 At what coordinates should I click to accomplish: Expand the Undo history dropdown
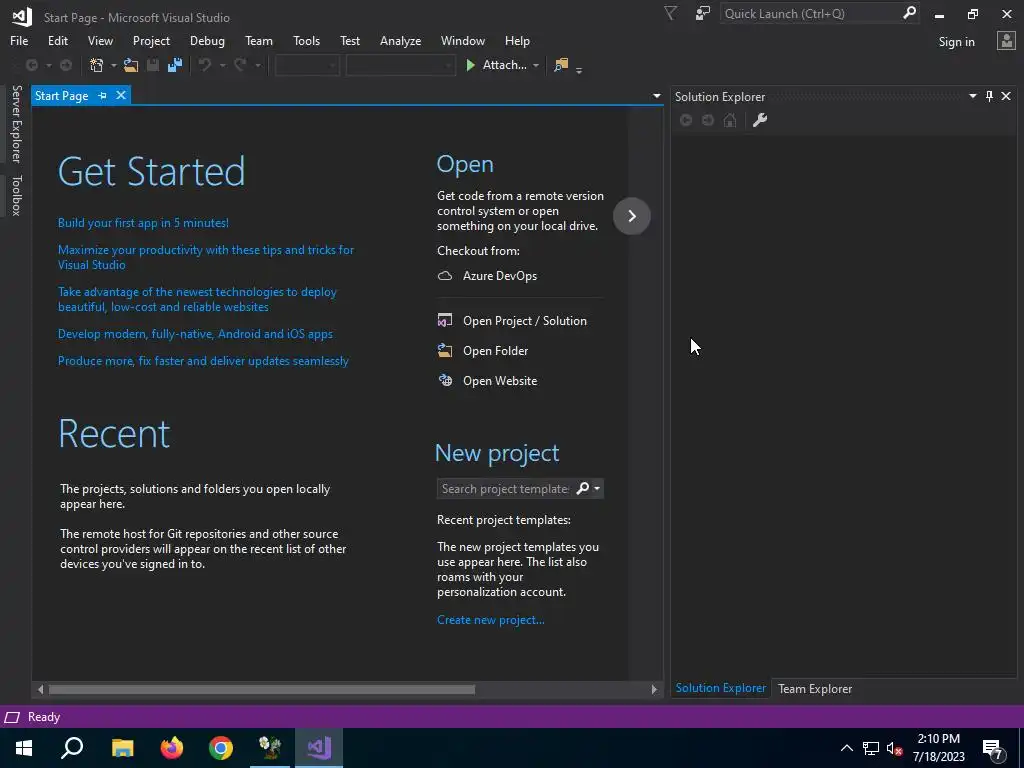(223, 65)
